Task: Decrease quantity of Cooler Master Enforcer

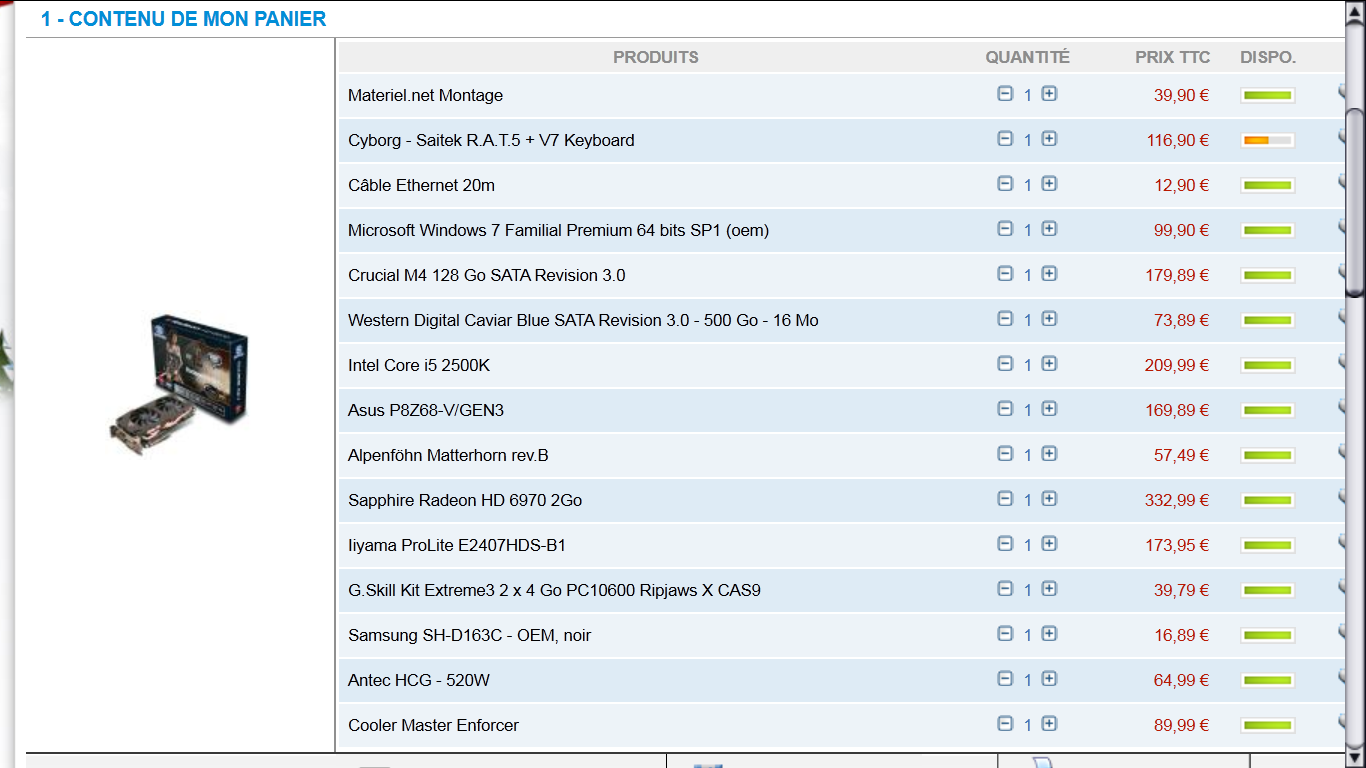Action: (1005, 724)
